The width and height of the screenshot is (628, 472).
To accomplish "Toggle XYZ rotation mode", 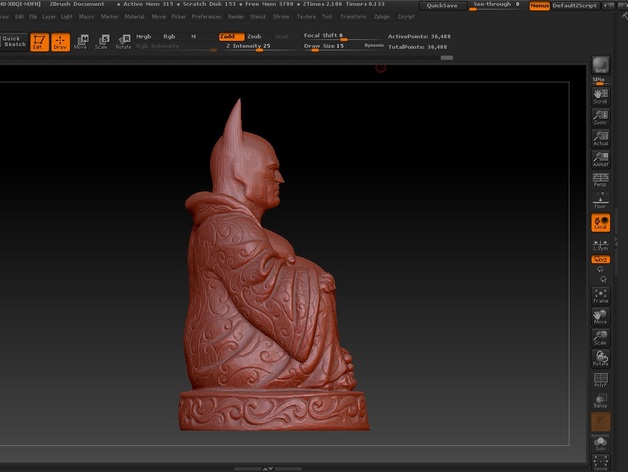I will [600, 260].
